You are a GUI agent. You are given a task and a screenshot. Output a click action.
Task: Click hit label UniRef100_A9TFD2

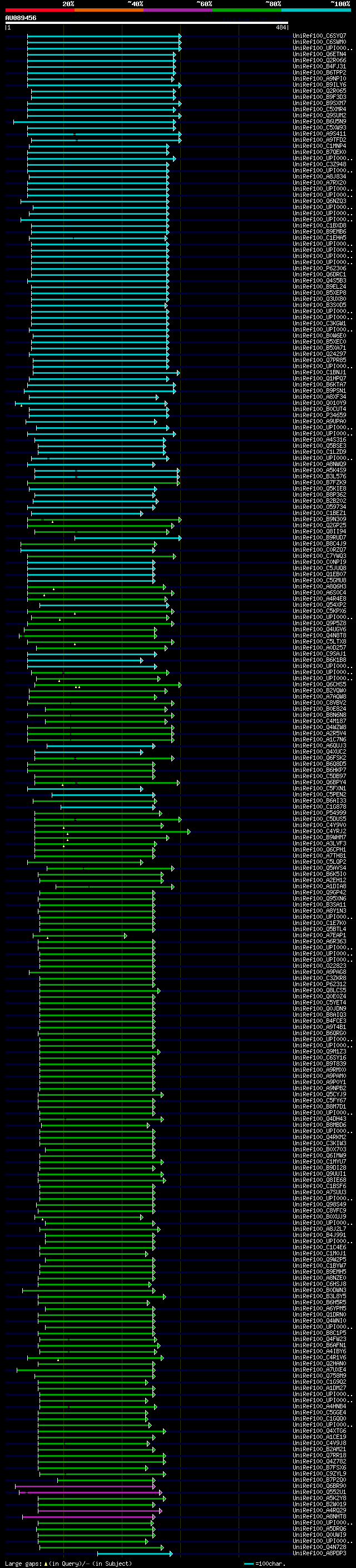coord(319,140)
